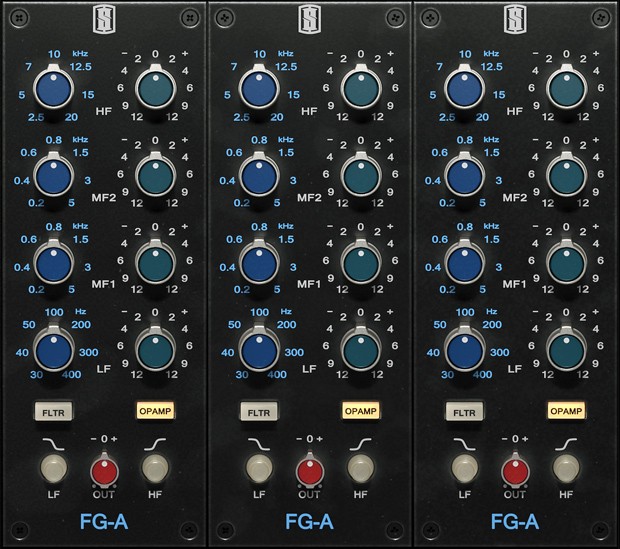Viewport: 620px width, 549px height.
Task: Click the MF1 gain knob on the right module
Action: tap(567, 262)
